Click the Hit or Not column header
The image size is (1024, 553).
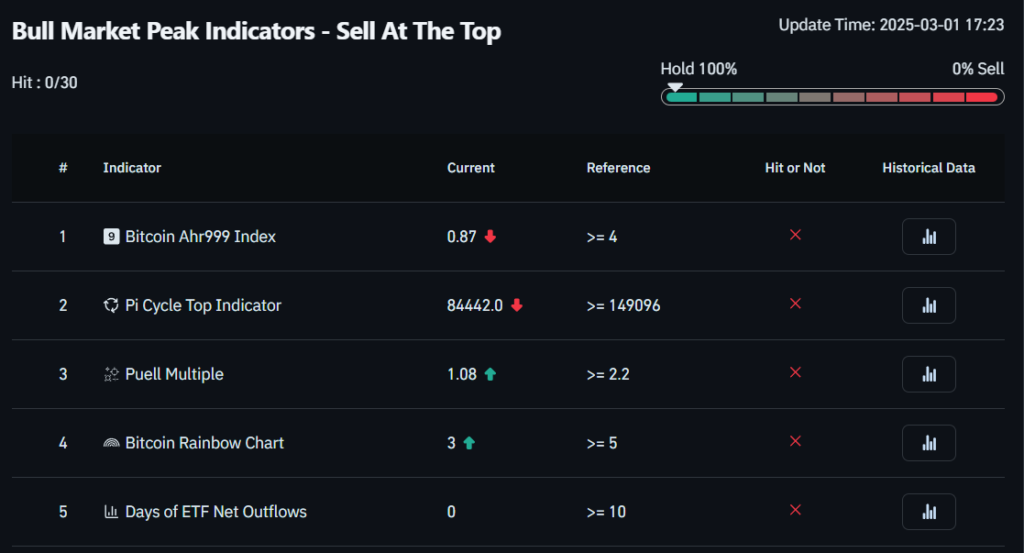(795, 168)
